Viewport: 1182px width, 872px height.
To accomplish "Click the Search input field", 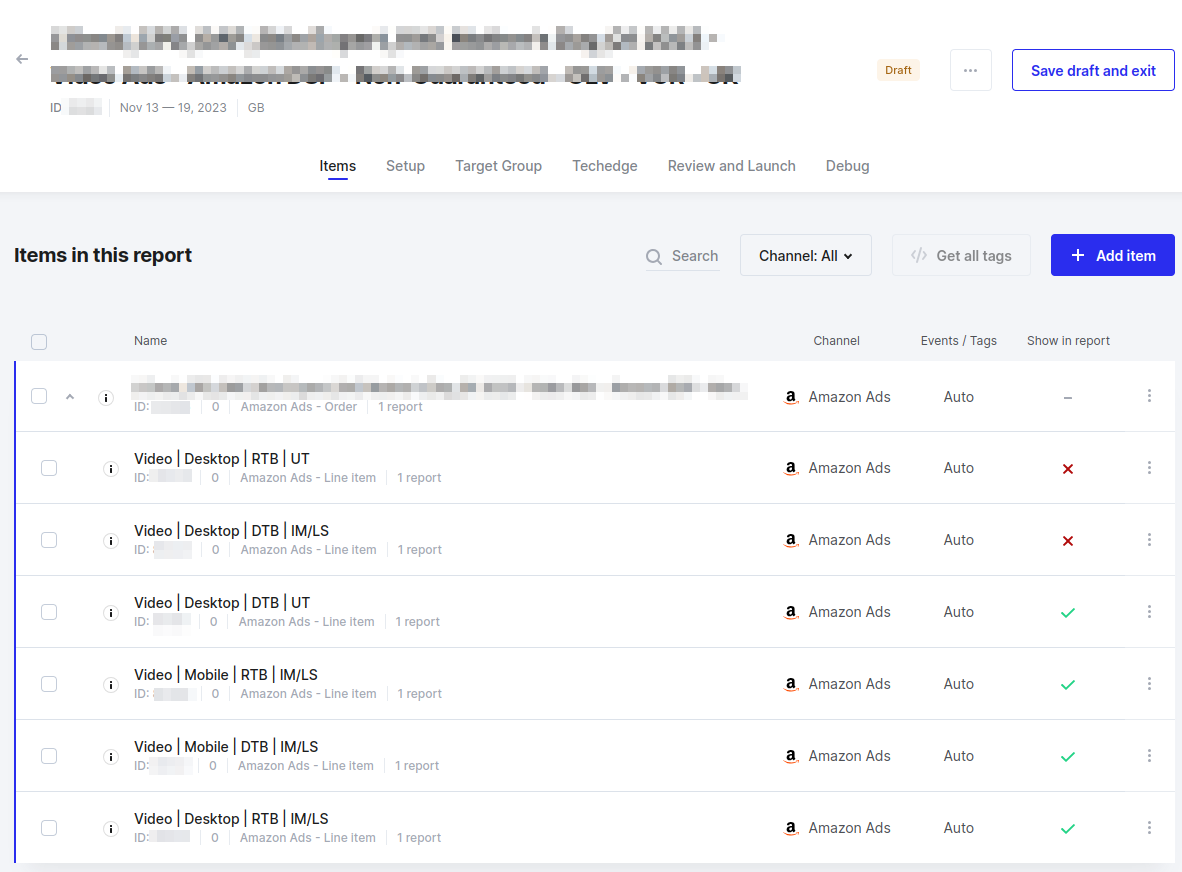I will (x=694, y=256).
